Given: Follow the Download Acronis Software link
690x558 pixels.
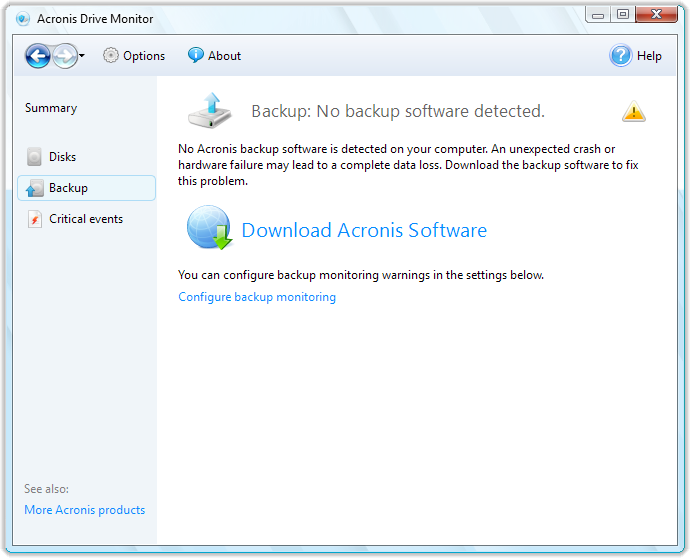Looking at the screenshot, I should [364, 230].
